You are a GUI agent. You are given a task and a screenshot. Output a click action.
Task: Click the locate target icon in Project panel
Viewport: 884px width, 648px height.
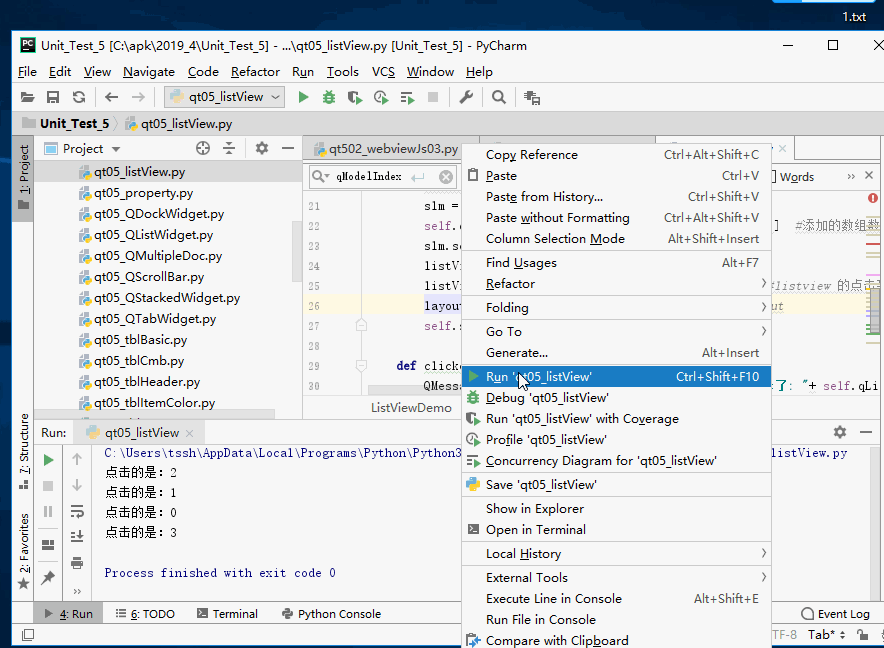(x=203, y=148)
